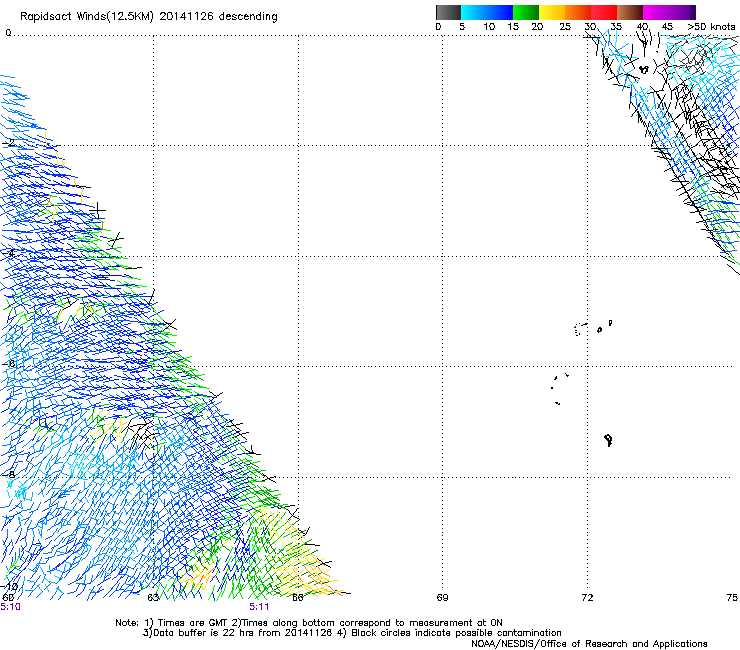The height and width of the screenshot is (650, 740).
Task: Click the NOAA/NESDIS credit text
Action: pos(589,644)
